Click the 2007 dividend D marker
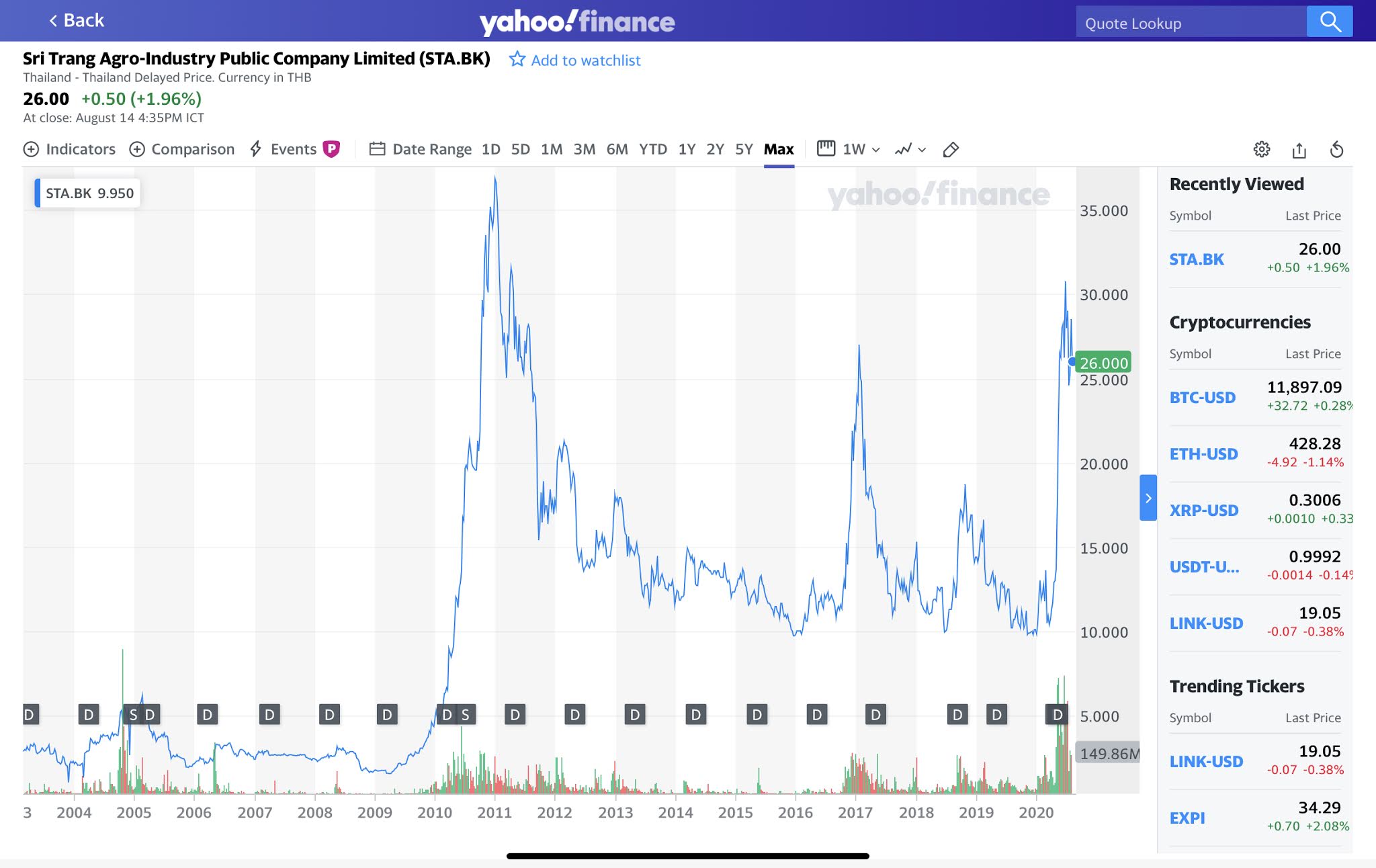 pyautogui.click(x=269, y=715)
